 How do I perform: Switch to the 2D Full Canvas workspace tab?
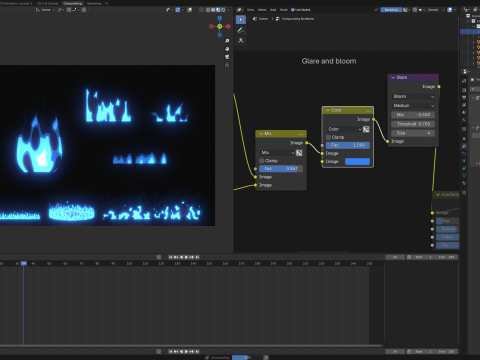[48, 3]
